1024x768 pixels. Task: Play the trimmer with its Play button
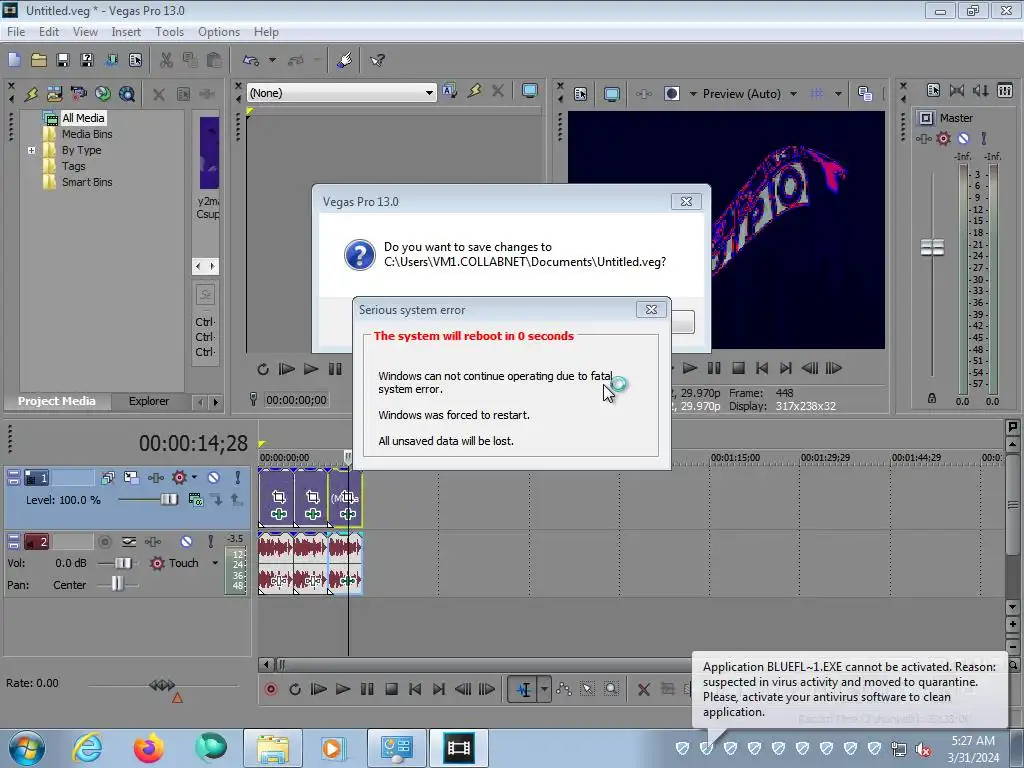(x=311, y=369)
